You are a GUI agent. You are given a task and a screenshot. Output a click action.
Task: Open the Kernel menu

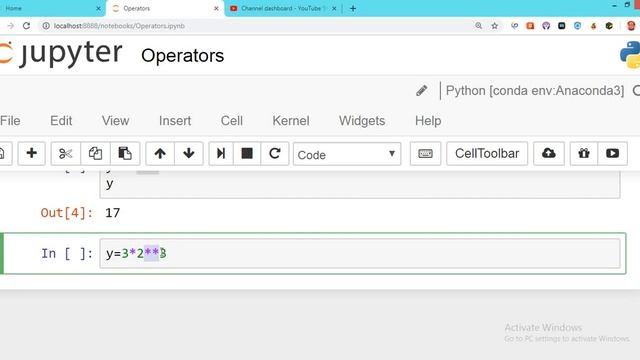coord(291,121)
